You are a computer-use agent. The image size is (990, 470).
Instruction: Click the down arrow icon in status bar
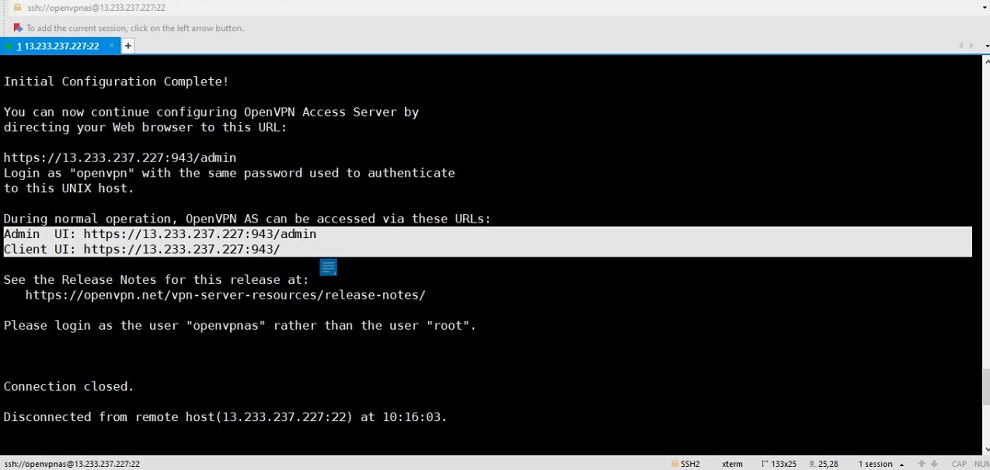(932, 464)
